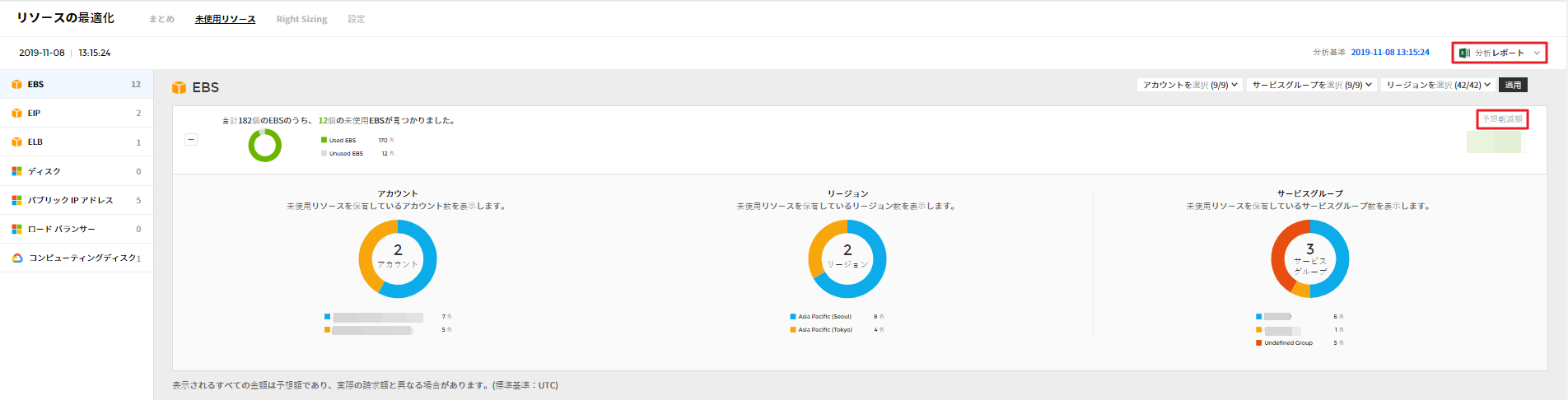
Task: Click the Asia Pacific (Seoul) blue legend swatch
Action: 793,316
